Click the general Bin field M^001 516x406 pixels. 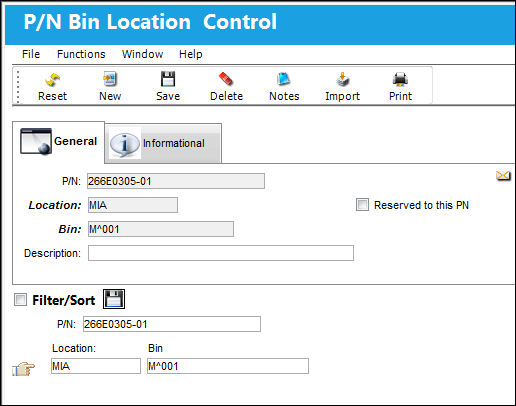[161, 229]
